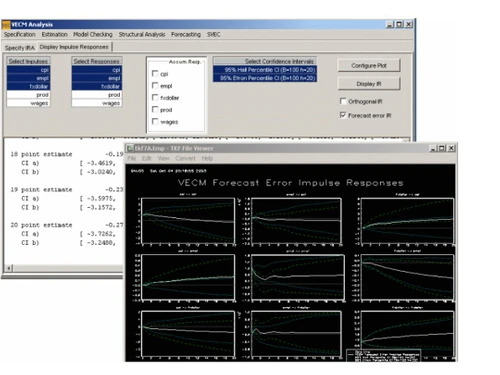
Task: Select wages in Select Impulses list
Action: 29,103
